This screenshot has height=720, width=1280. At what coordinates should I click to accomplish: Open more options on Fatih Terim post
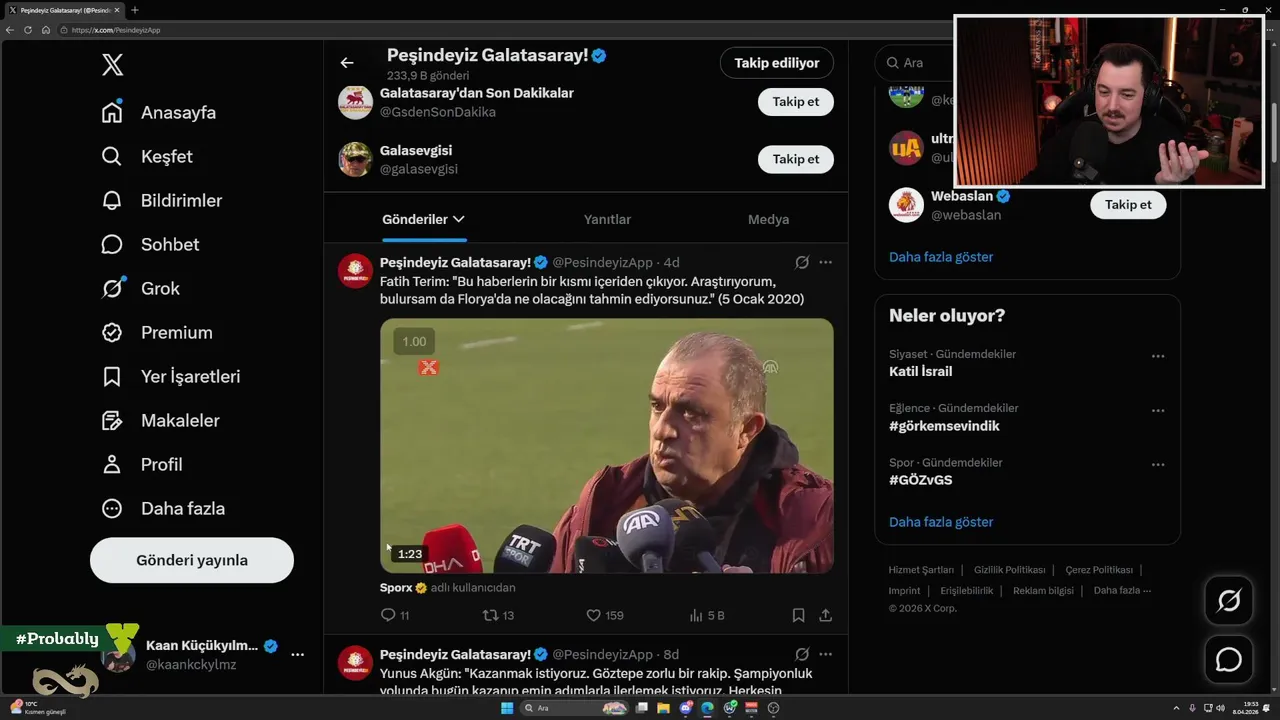(x=826, y=262)
